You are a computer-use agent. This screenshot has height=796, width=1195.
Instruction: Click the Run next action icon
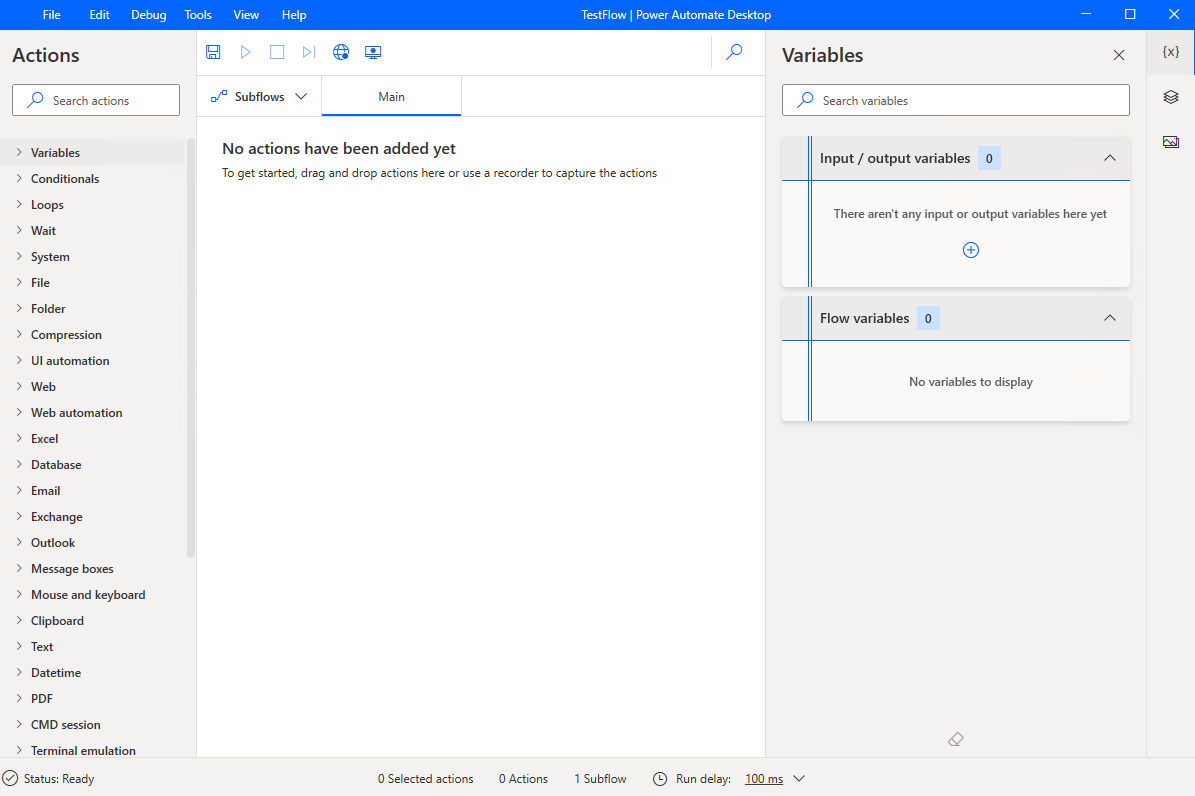point(309,52)
